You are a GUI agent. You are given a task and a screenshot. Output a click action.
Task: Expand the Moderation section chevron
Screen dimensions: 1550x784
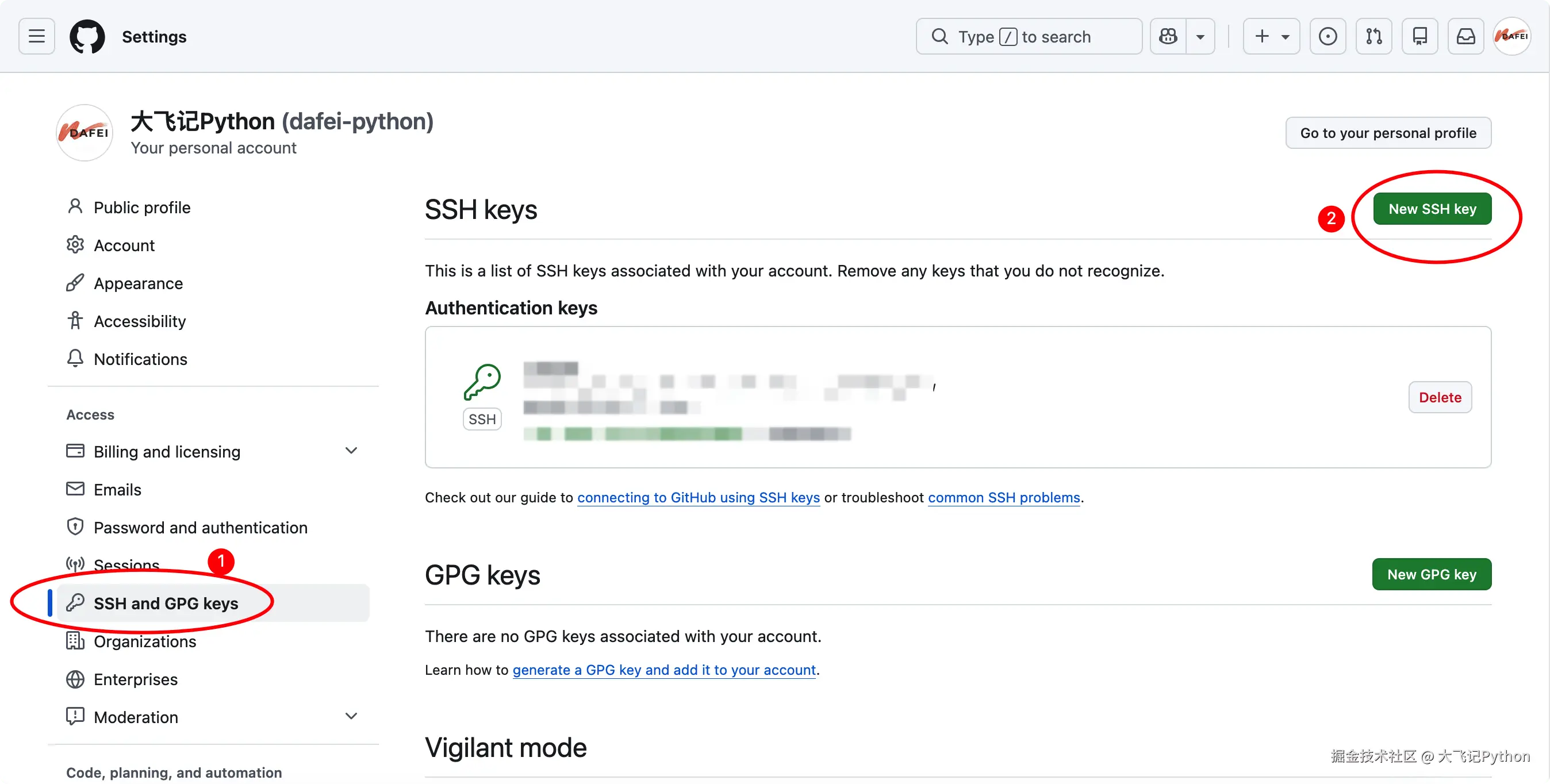pos(351,716)
